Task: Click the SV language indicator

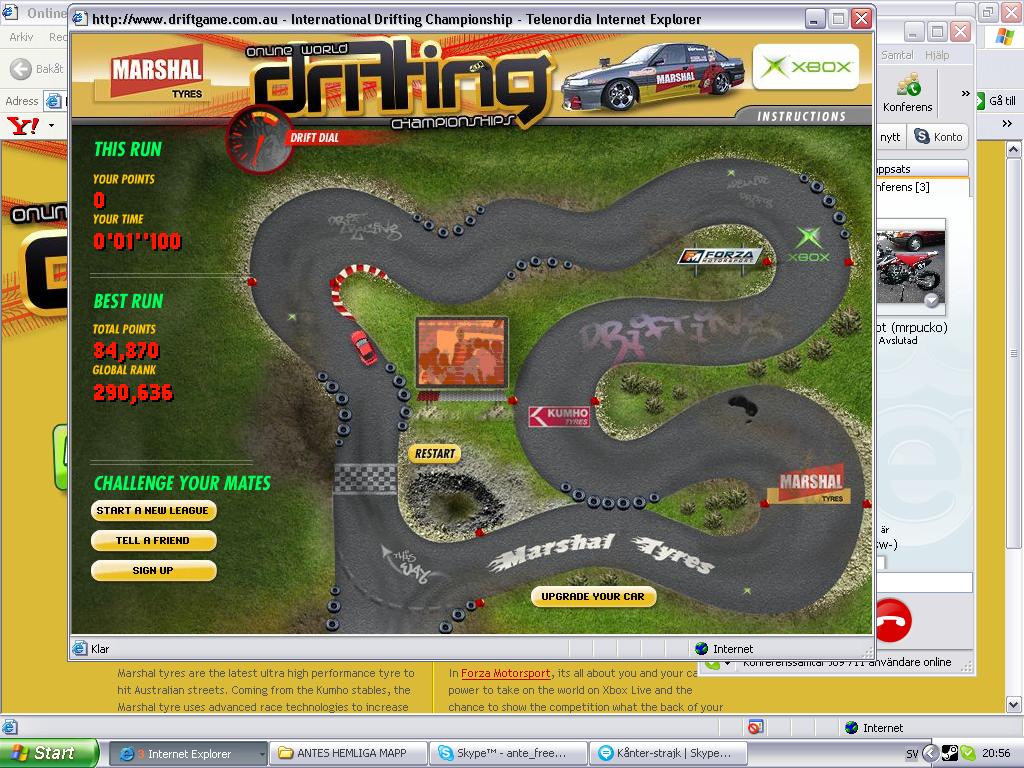Action: click(912, 754)
